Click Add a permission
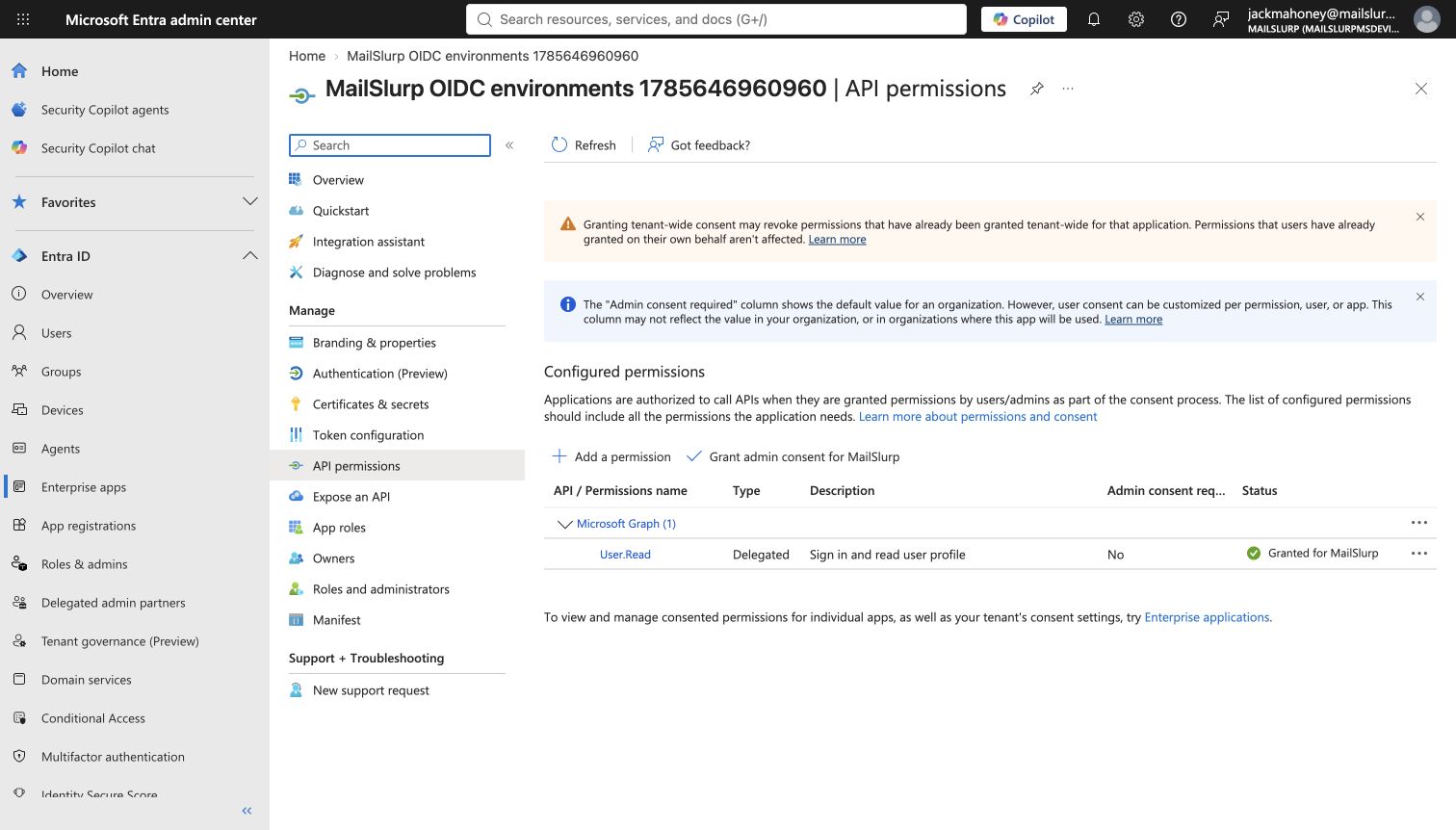1456x830 pixels. coord(611,456)
